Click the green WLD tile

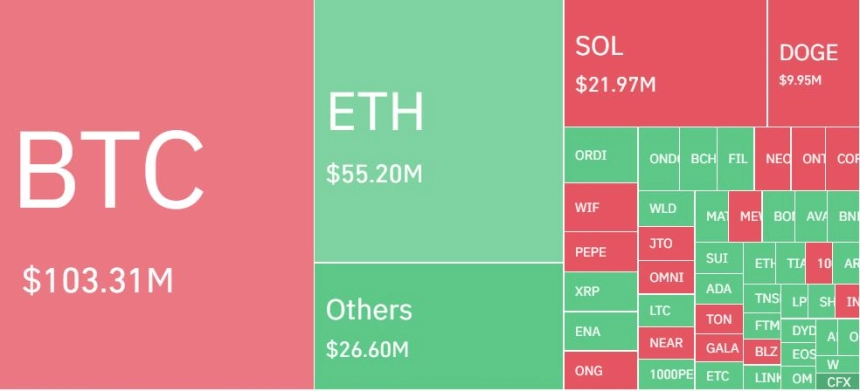(x=666, y=208)
